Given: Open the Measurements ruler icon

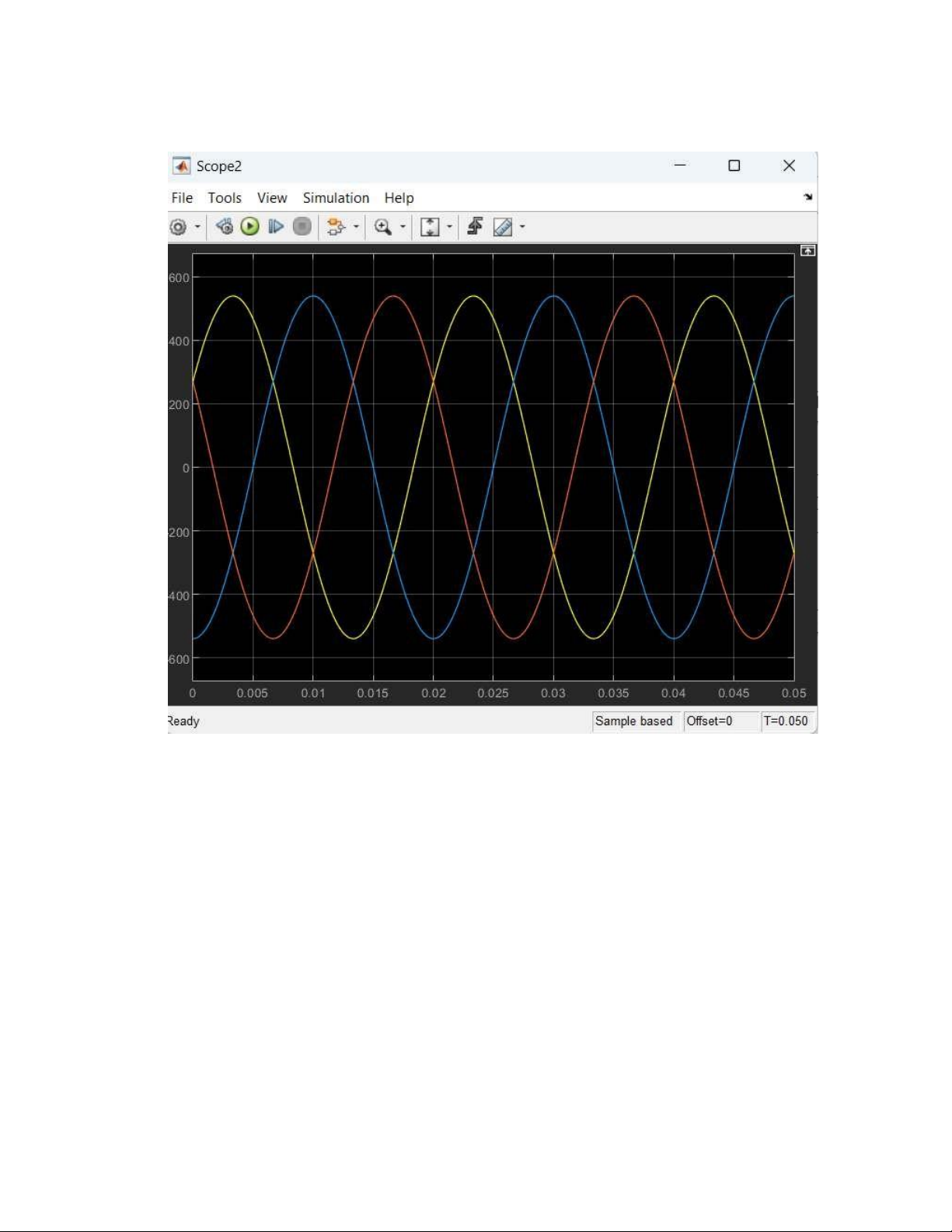Looking at the screenshot, I should click(x=503, y=227).
